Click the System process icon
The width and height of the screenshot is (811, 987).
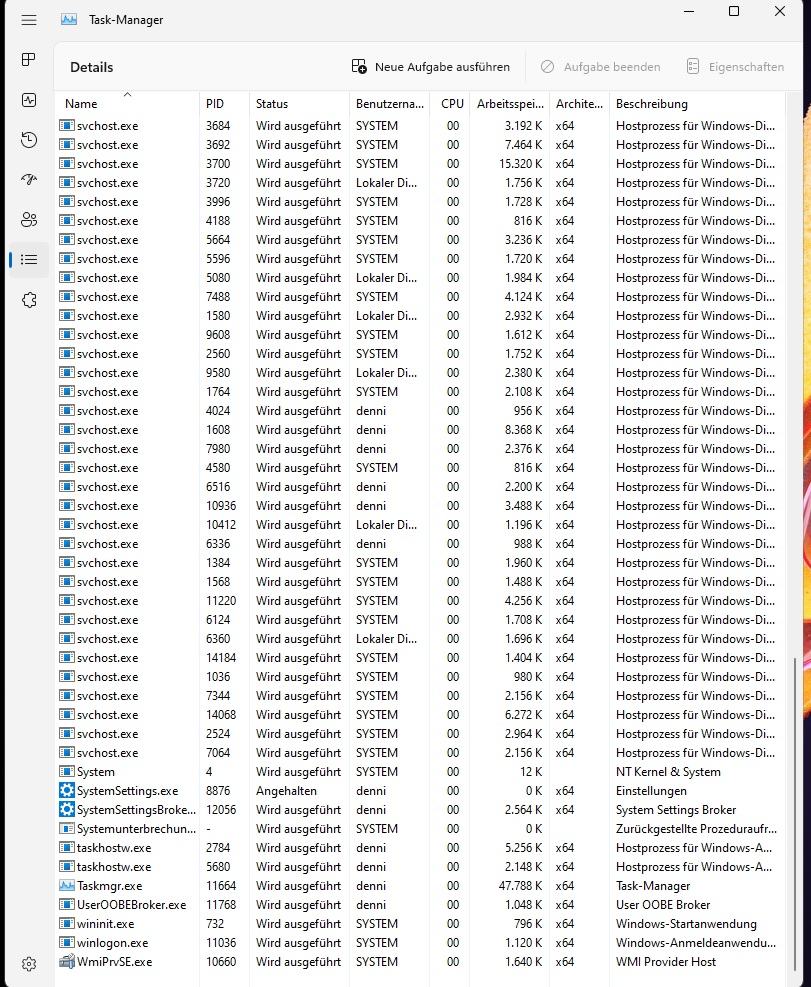(67, 772)
